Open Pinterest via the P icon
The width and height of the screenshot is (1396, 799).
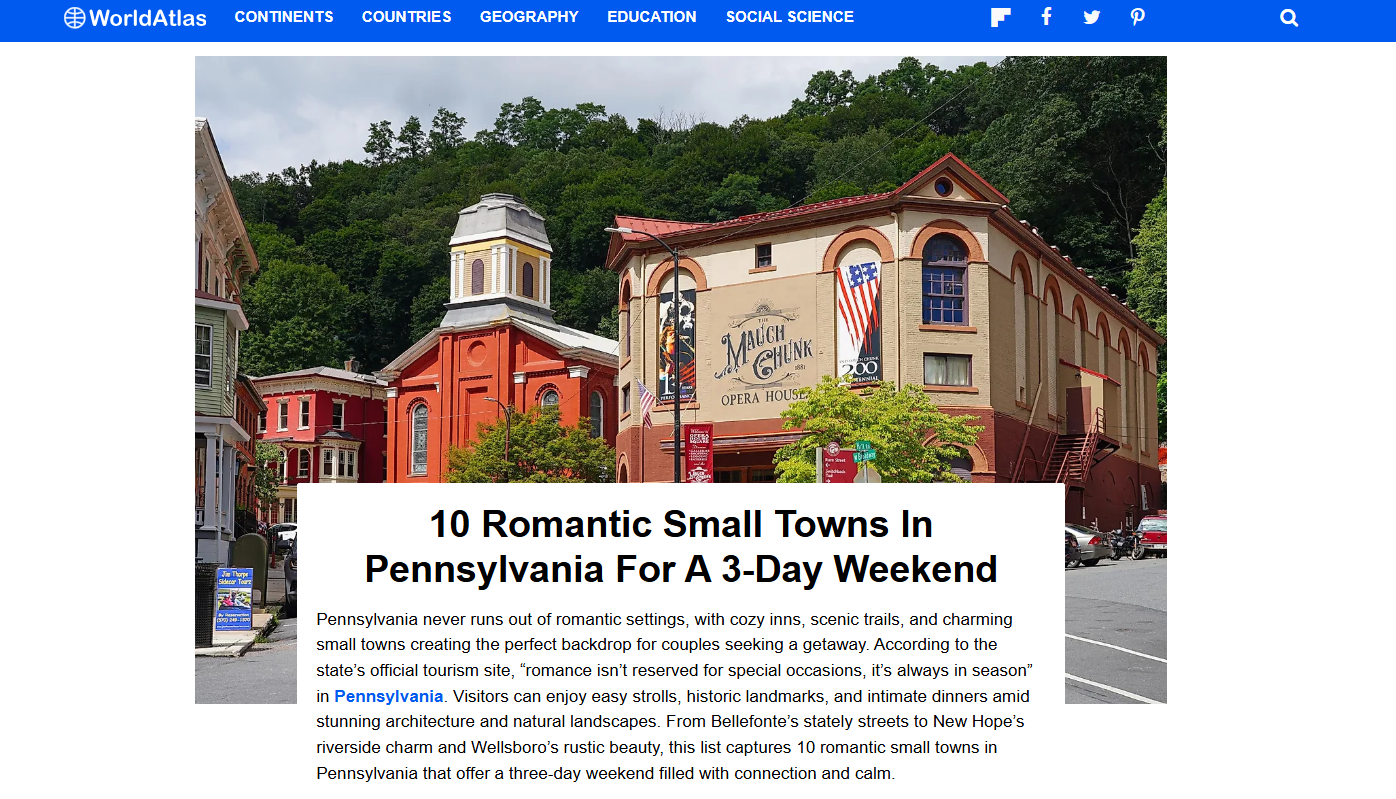[1137, 16]
